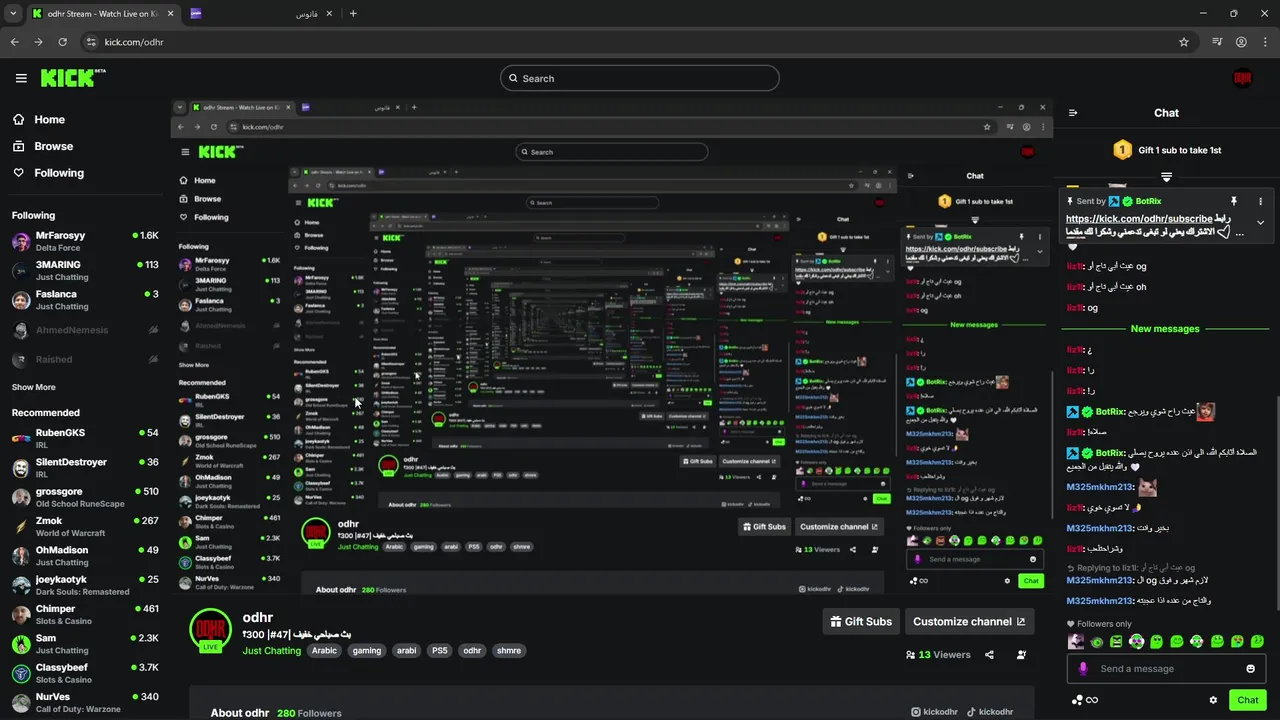Toggle the chat leaderboard collapse handle
This screenshot has height=720, width=1280.
(x=1166, y=177)
